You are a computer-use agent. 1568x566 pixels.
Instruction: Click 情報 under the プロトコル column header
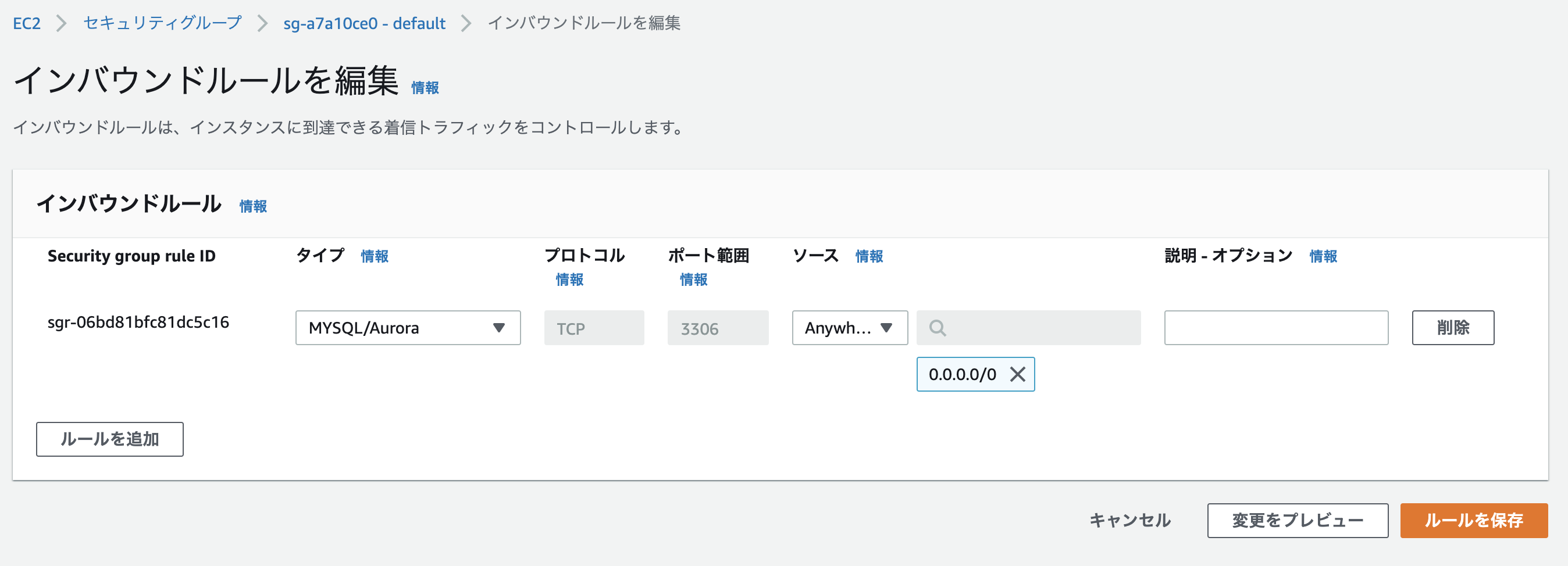tap(571, 279)
